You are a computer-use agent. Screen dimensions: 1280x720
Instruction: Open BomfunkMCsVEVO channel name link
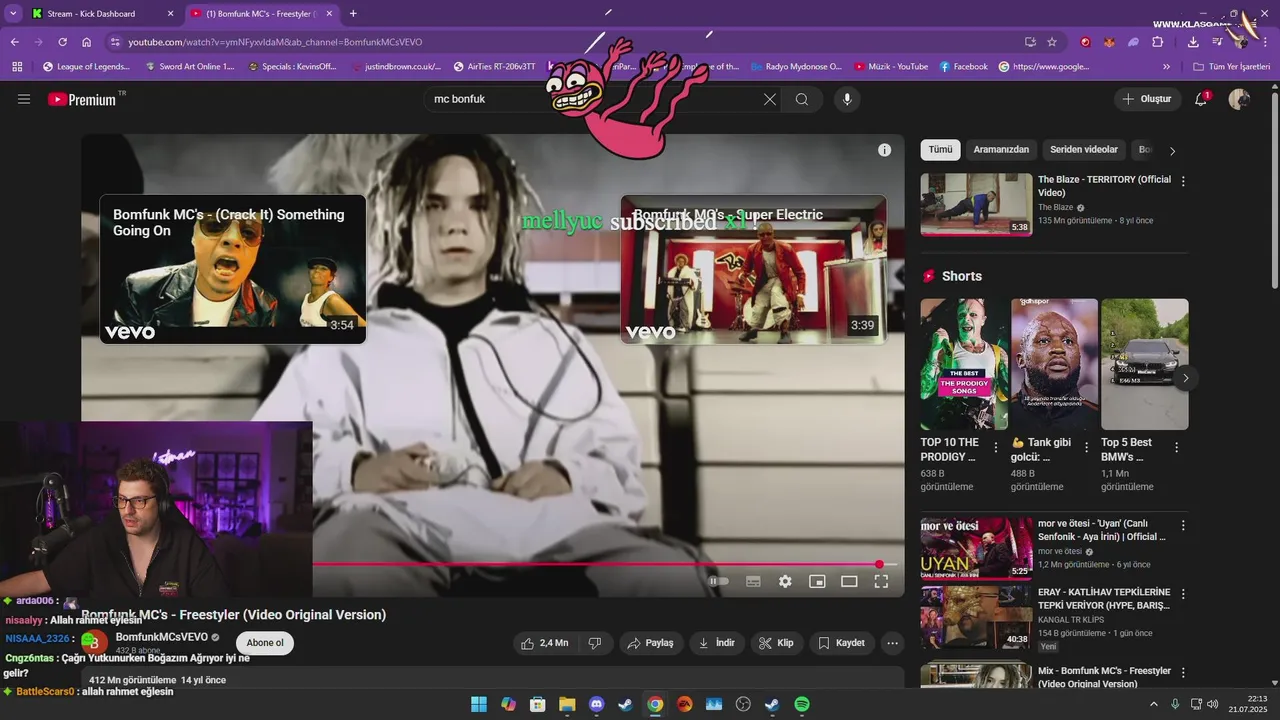[162, 637]
